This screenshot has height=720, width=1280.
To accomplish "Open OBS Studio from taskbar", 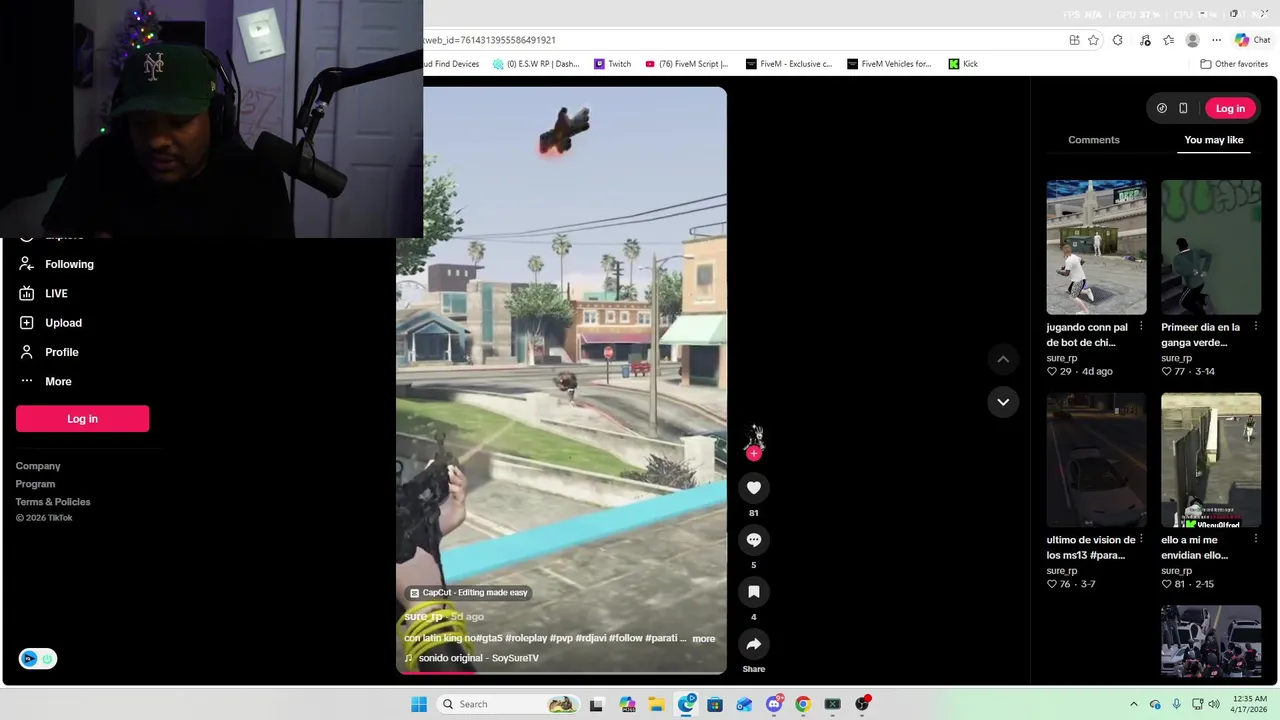I will click(862, 704).
